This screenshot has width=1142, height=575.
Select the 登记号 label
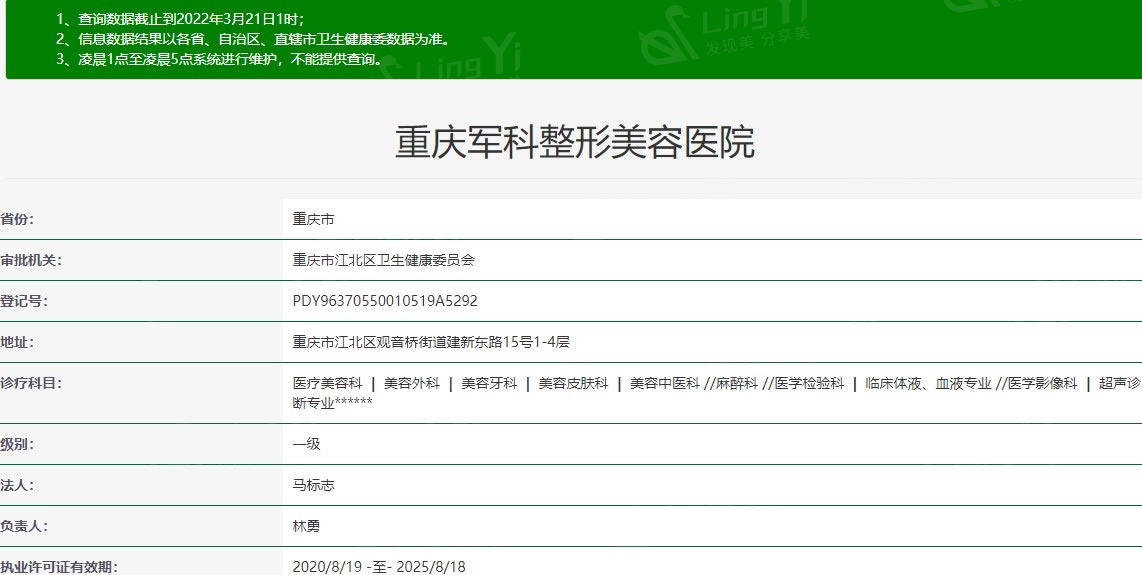coord(24,301)
